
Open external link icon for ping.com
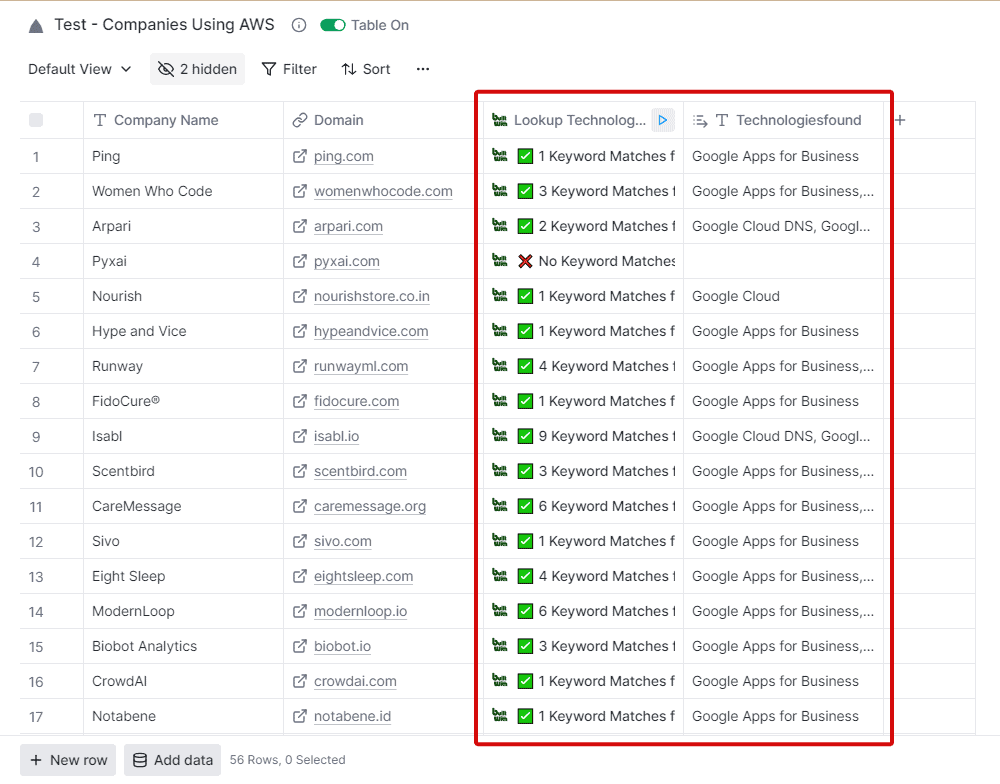(300, 156)
